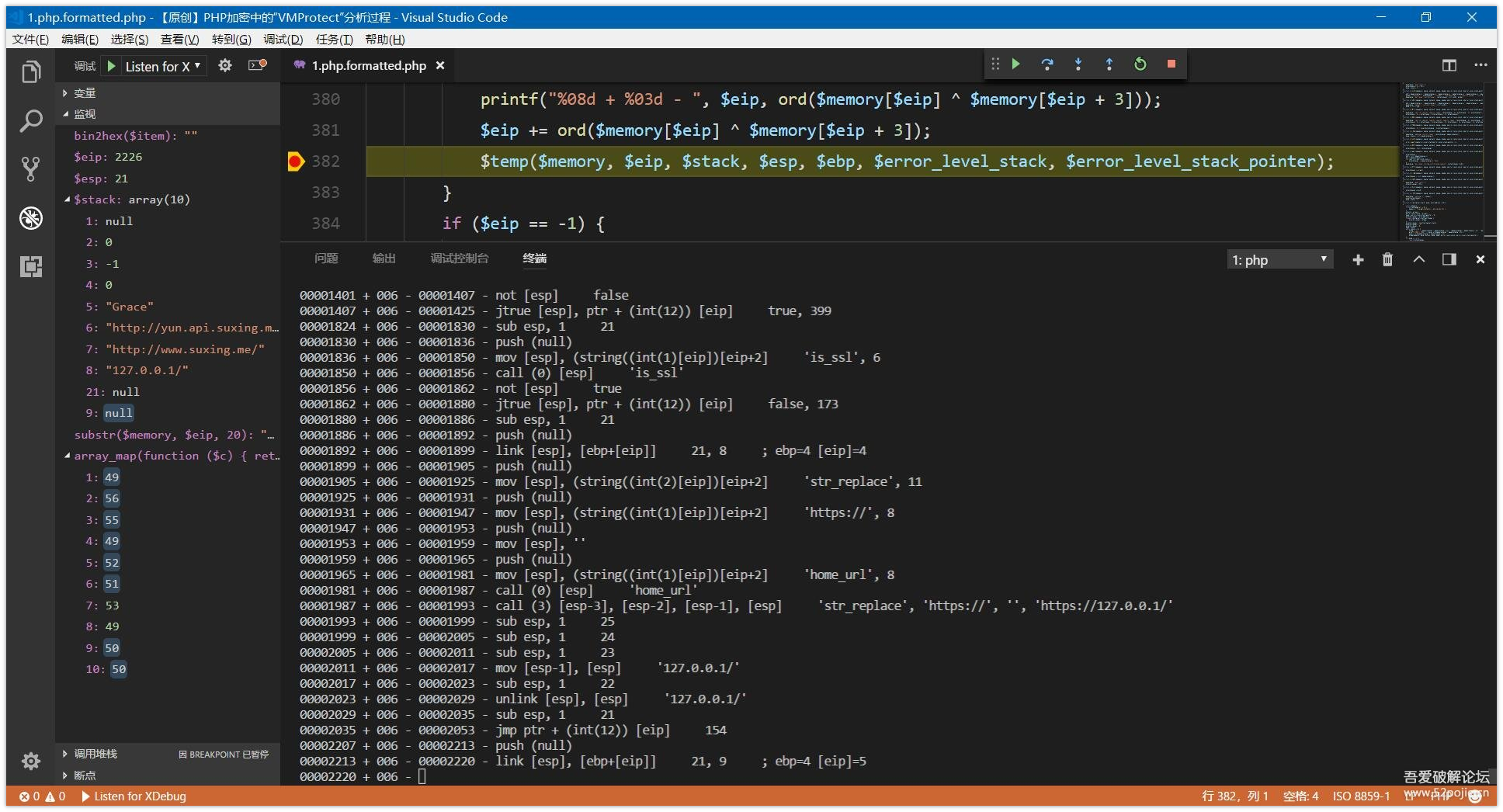
Task: Switch to the 终端 panel tab
Action: 534,259
